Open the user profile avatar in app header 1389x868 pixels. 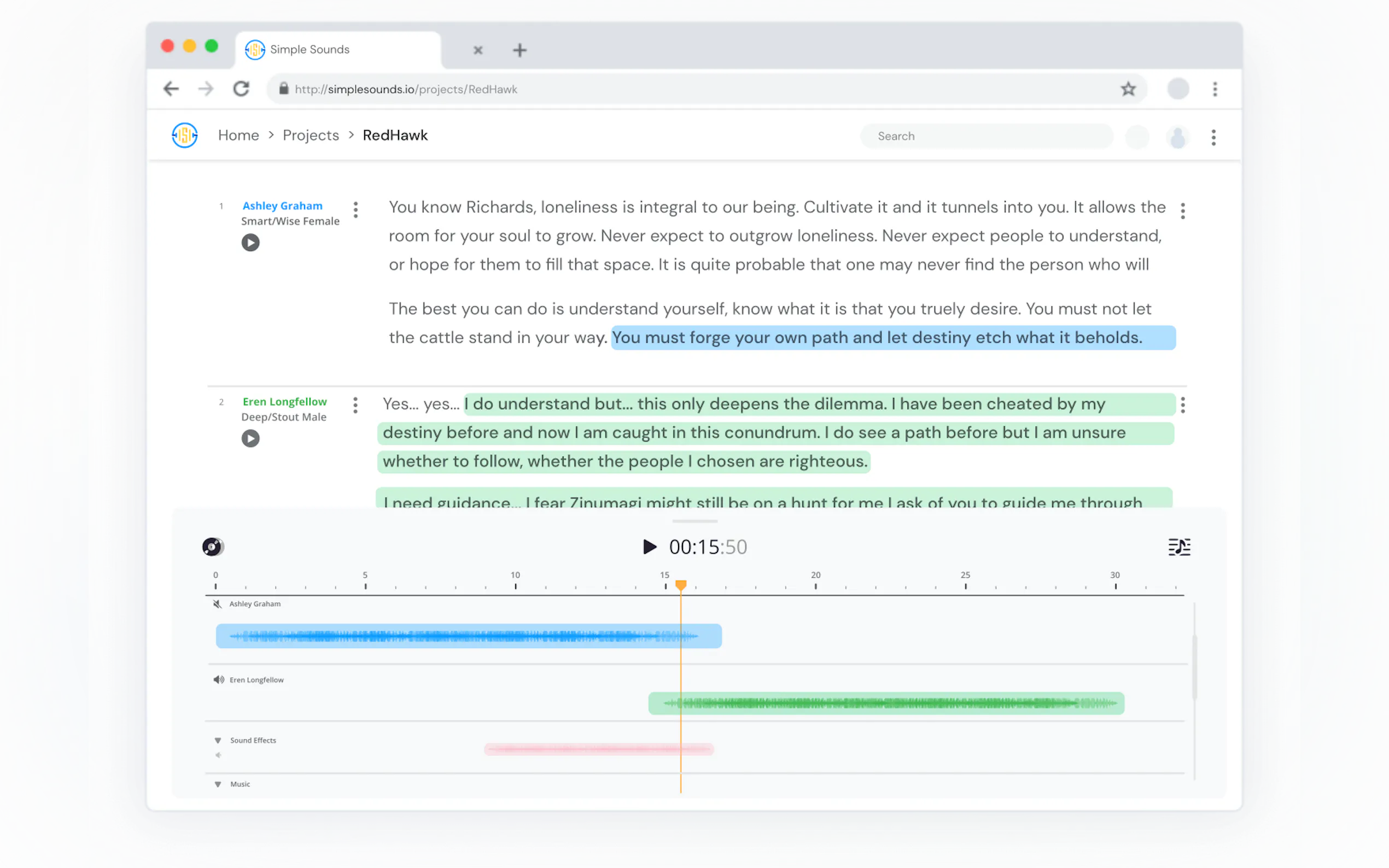click(1178, 137)
